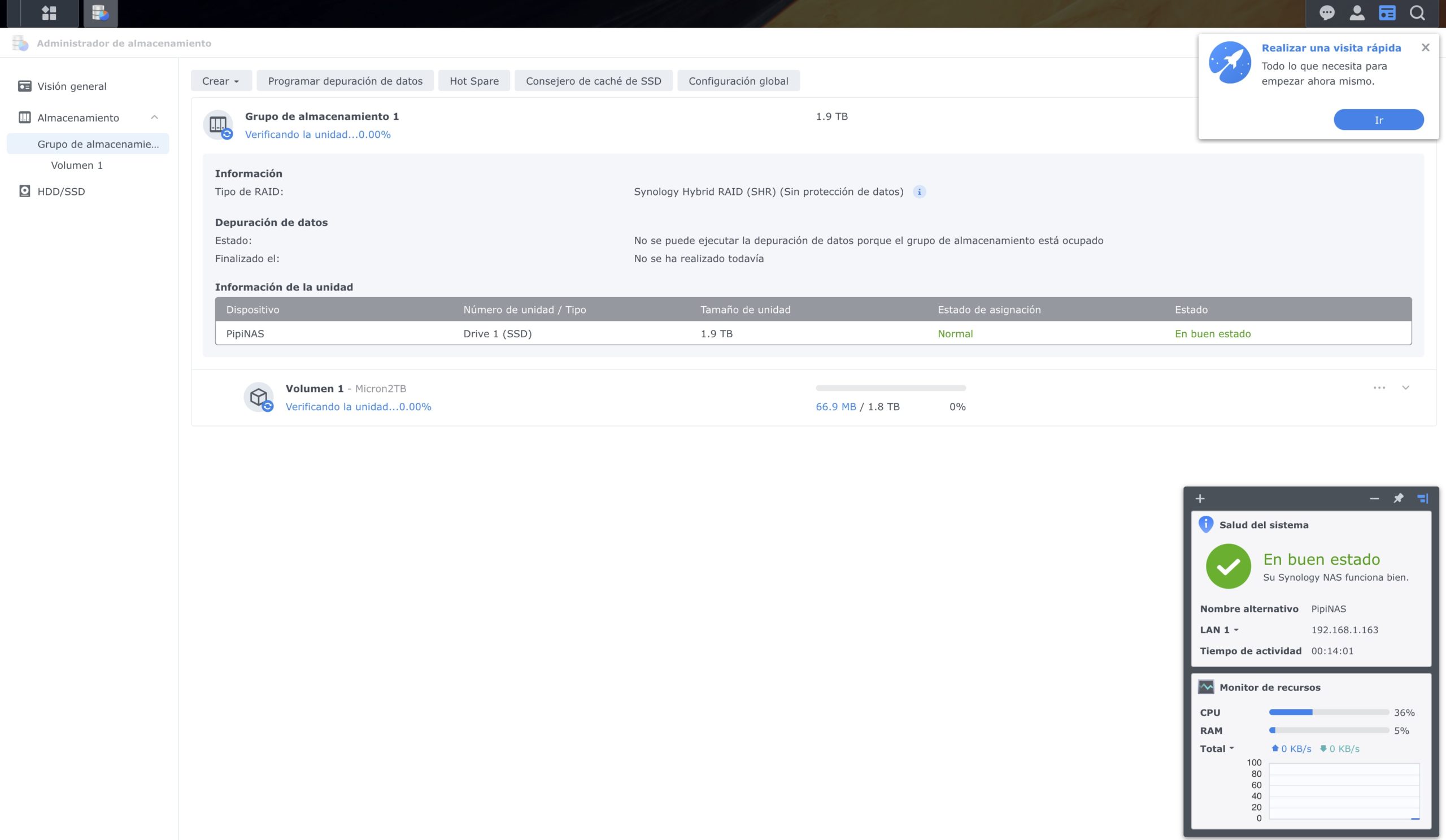Toggle the widgets panel icon in top bar
Image resolution: width=1446 pixels, height=840 pixels.
pyautogui.click(x=1387, y=13)
